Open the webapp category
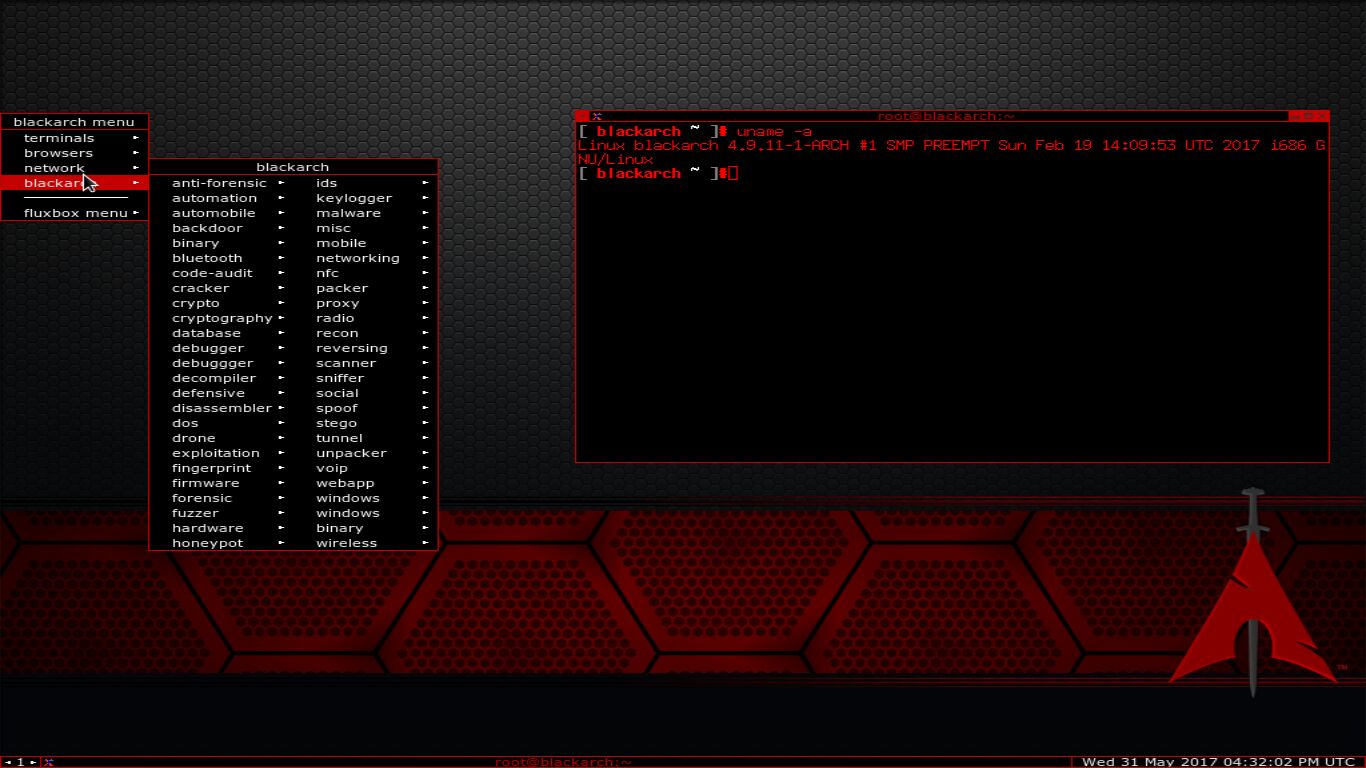 pos(345,483)
